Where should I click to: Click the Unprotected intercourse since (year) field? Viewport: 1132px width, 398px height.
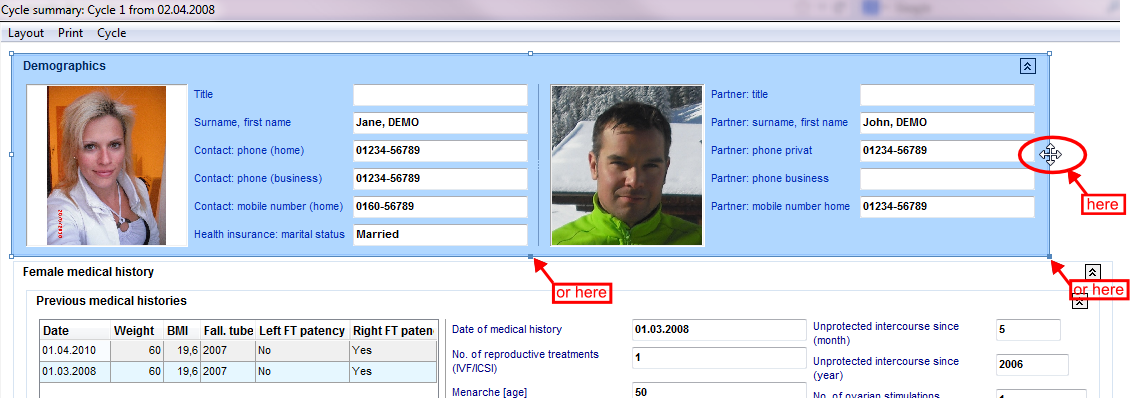coord(1032,365)
